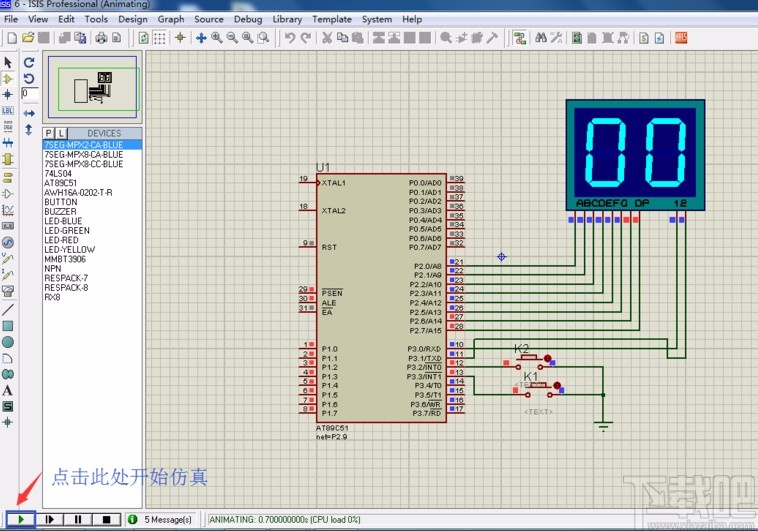Select the Text script mode tool
Screen dimensions: 758x531
point(8,127)
